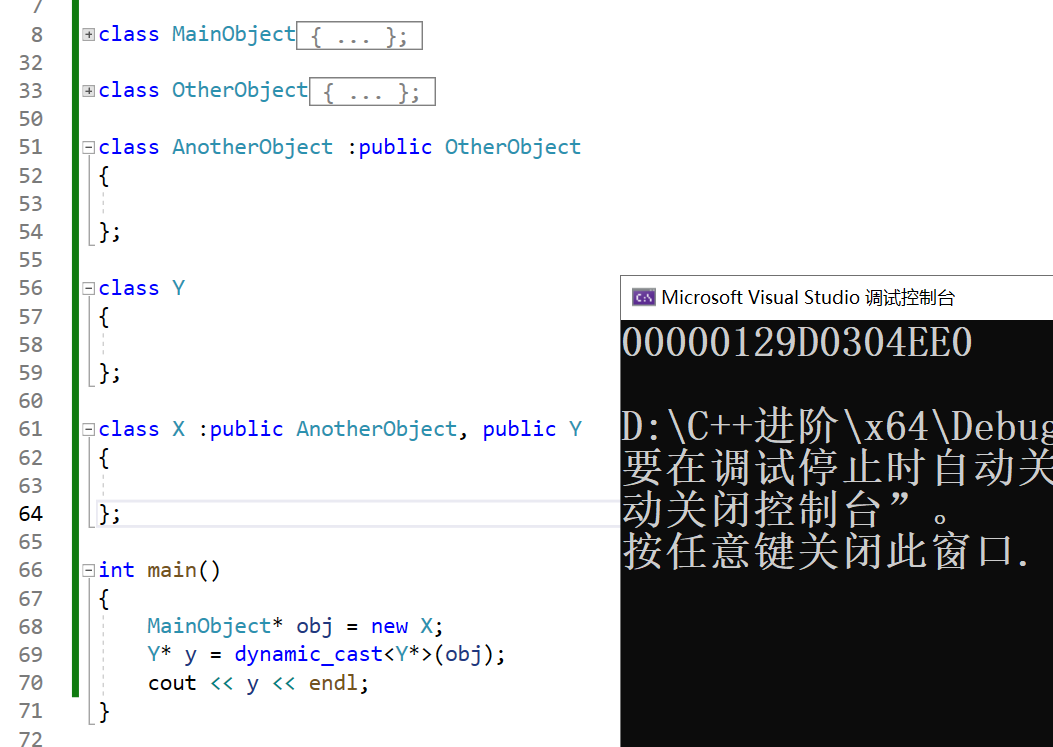Click 'endl' on line 70
Viewport: 1053px width, 747px height.
pos(333,683)
